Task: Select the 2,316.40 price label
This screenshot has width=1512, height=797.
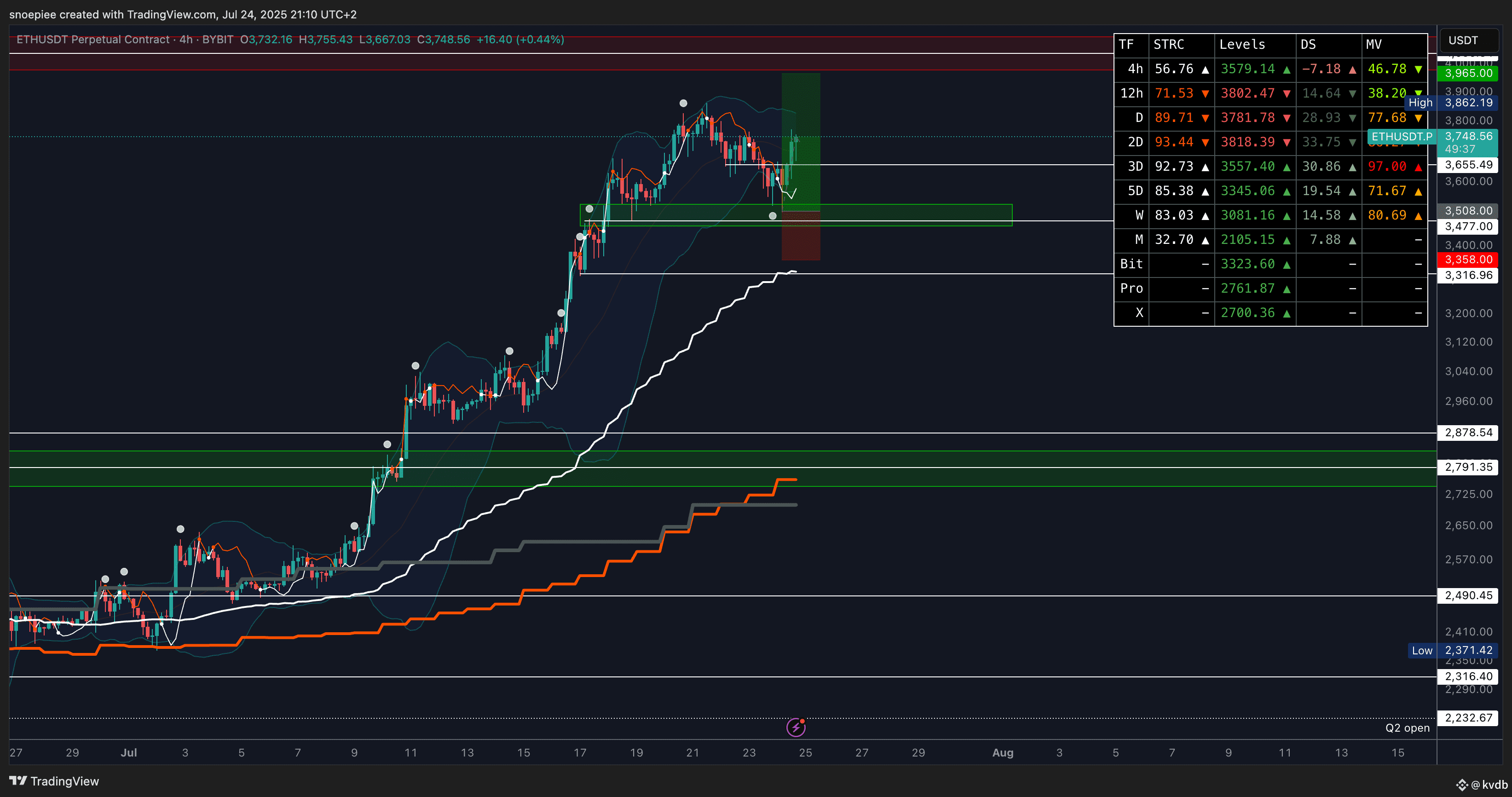Action: 1468,676
